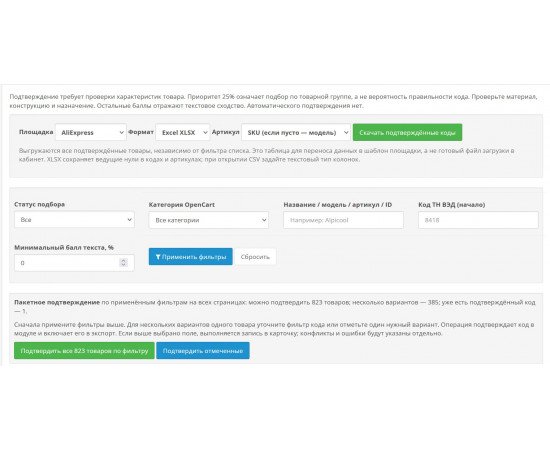
Task: Click the Минимальный балл текста, % label
Action: [64, 247]
